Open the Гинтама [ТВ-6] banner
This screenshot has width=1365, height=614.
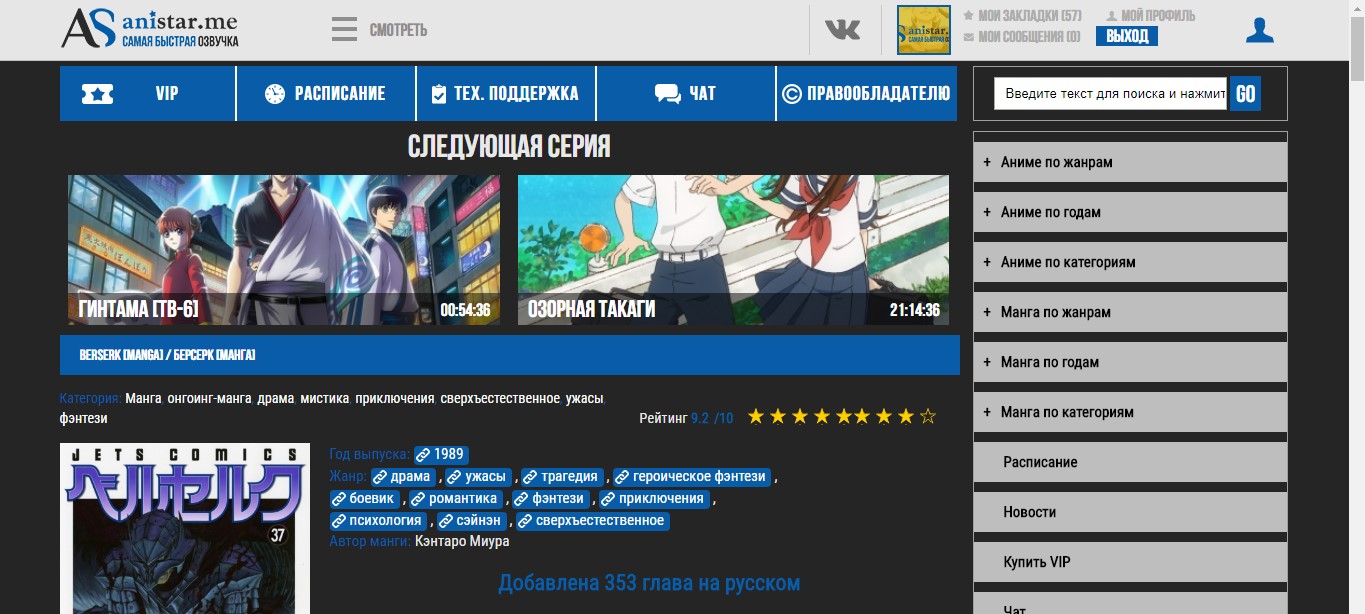pos(284,250)
